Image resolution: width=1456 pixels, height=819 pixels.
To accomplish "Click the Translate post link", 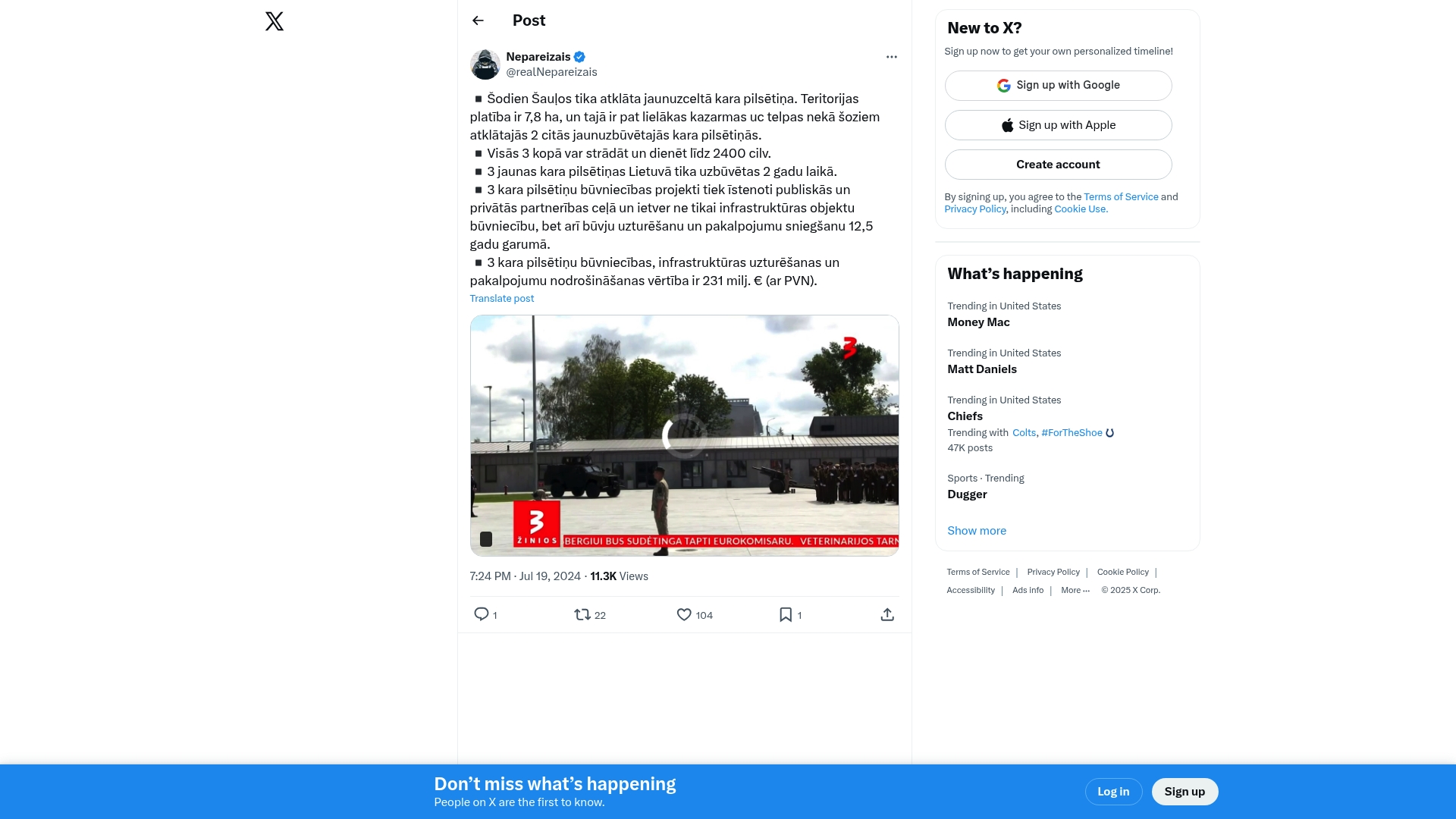I will (x=502, y=298).
